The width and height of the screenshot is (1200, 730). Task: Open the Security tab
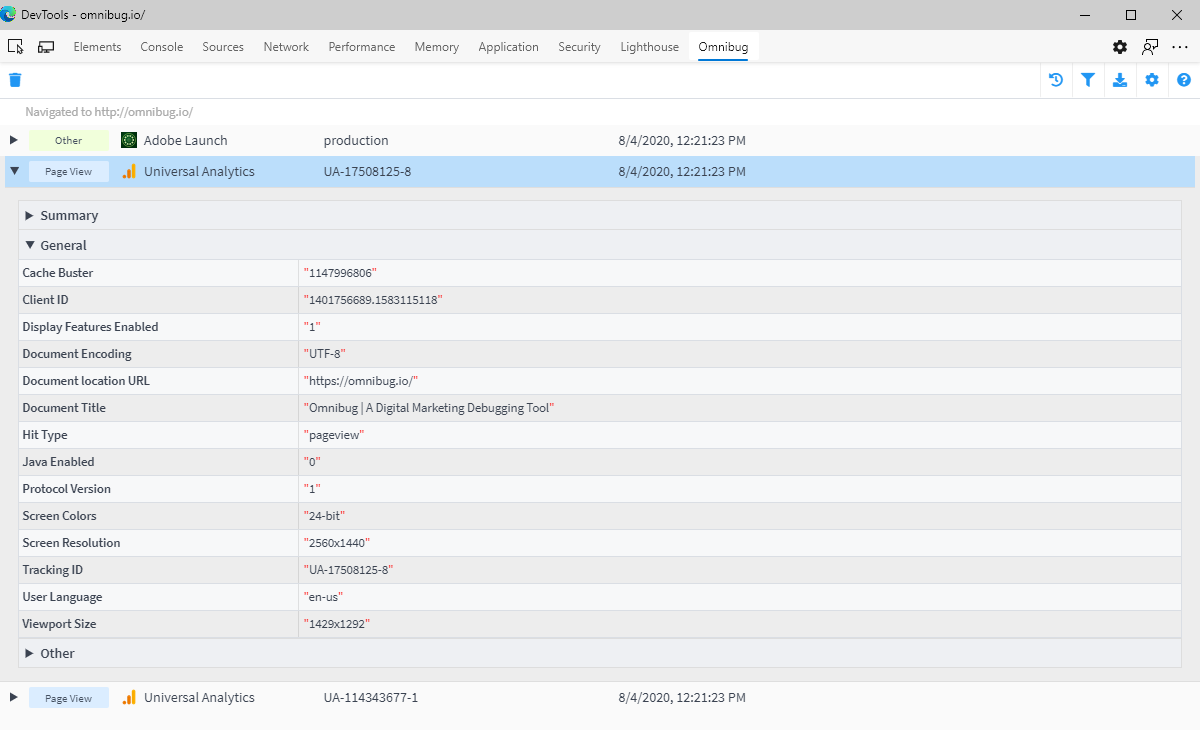[x=579, y=47]
